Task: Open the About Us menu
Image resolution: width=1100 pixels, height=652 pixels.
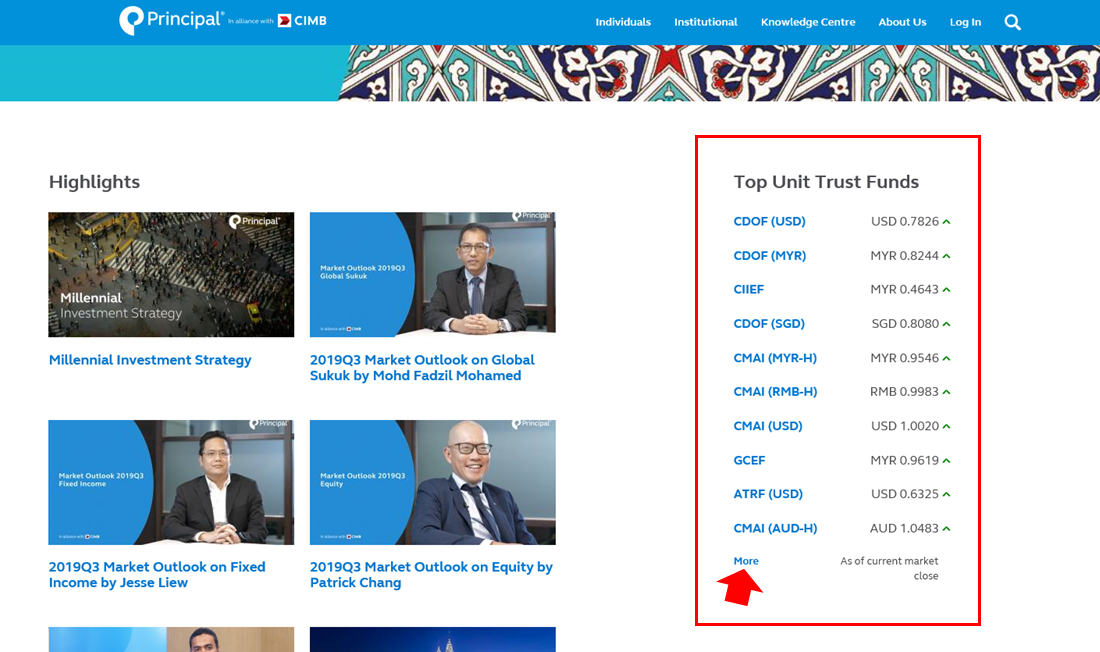Action: tap(902, 22)
